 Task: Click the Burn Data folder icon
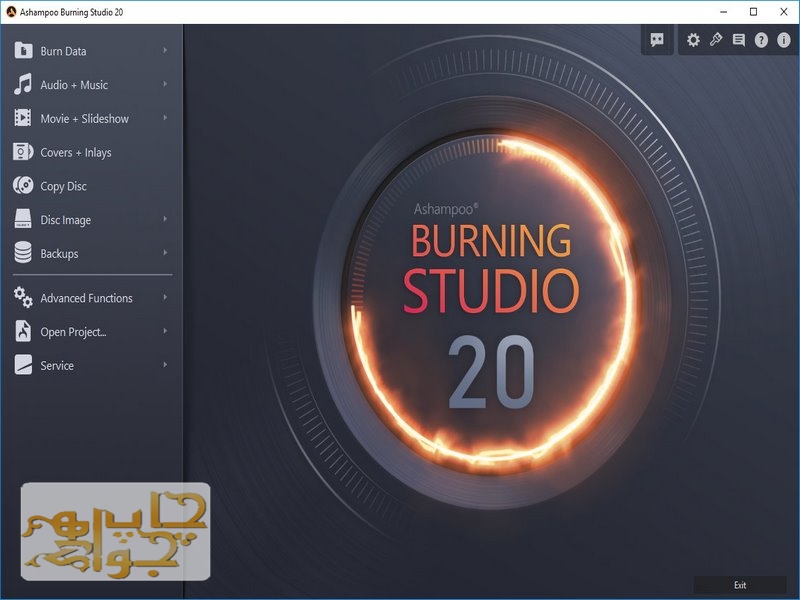(23, 50)
